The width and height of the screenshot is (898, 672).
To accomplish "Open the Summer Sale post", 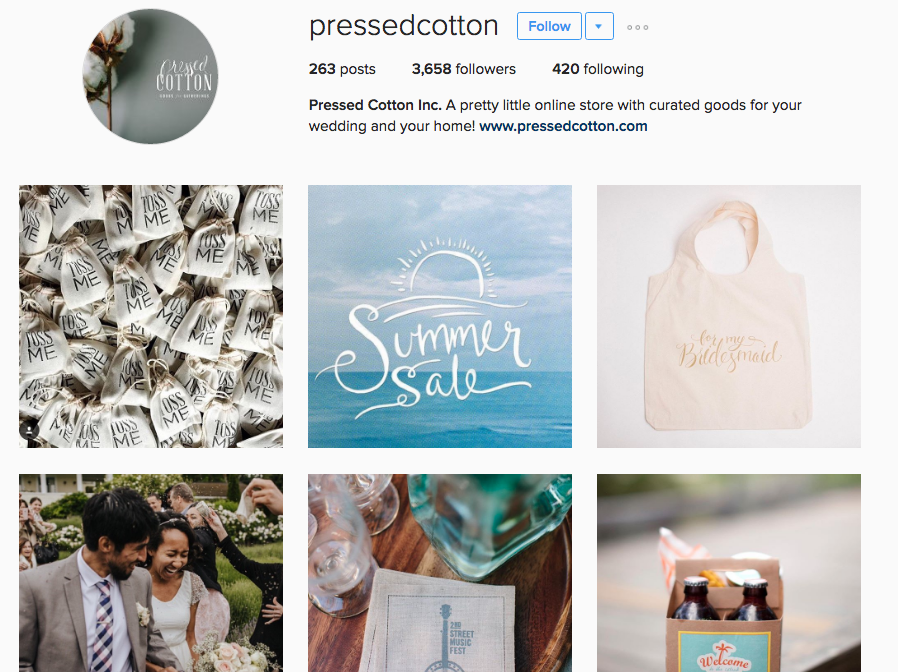I will tap(440, 316).
